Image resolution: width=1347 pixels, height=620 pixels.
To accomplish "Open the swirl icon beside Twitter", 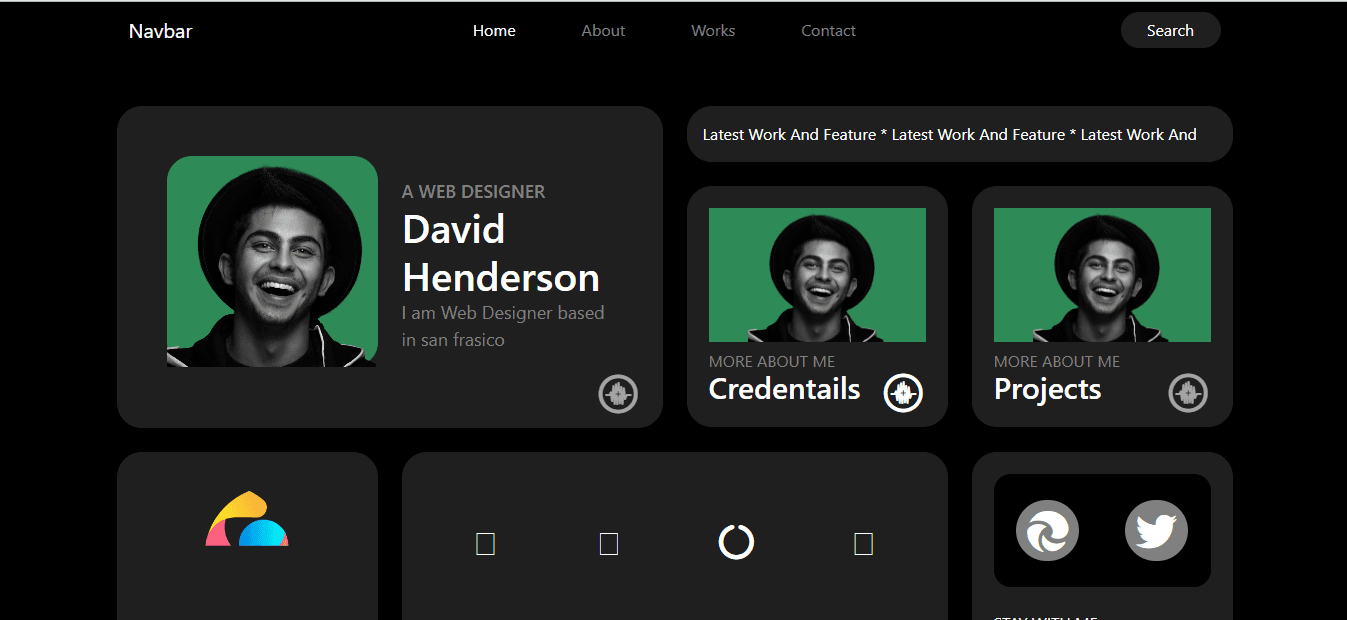I will click(x=1047, y=530).
